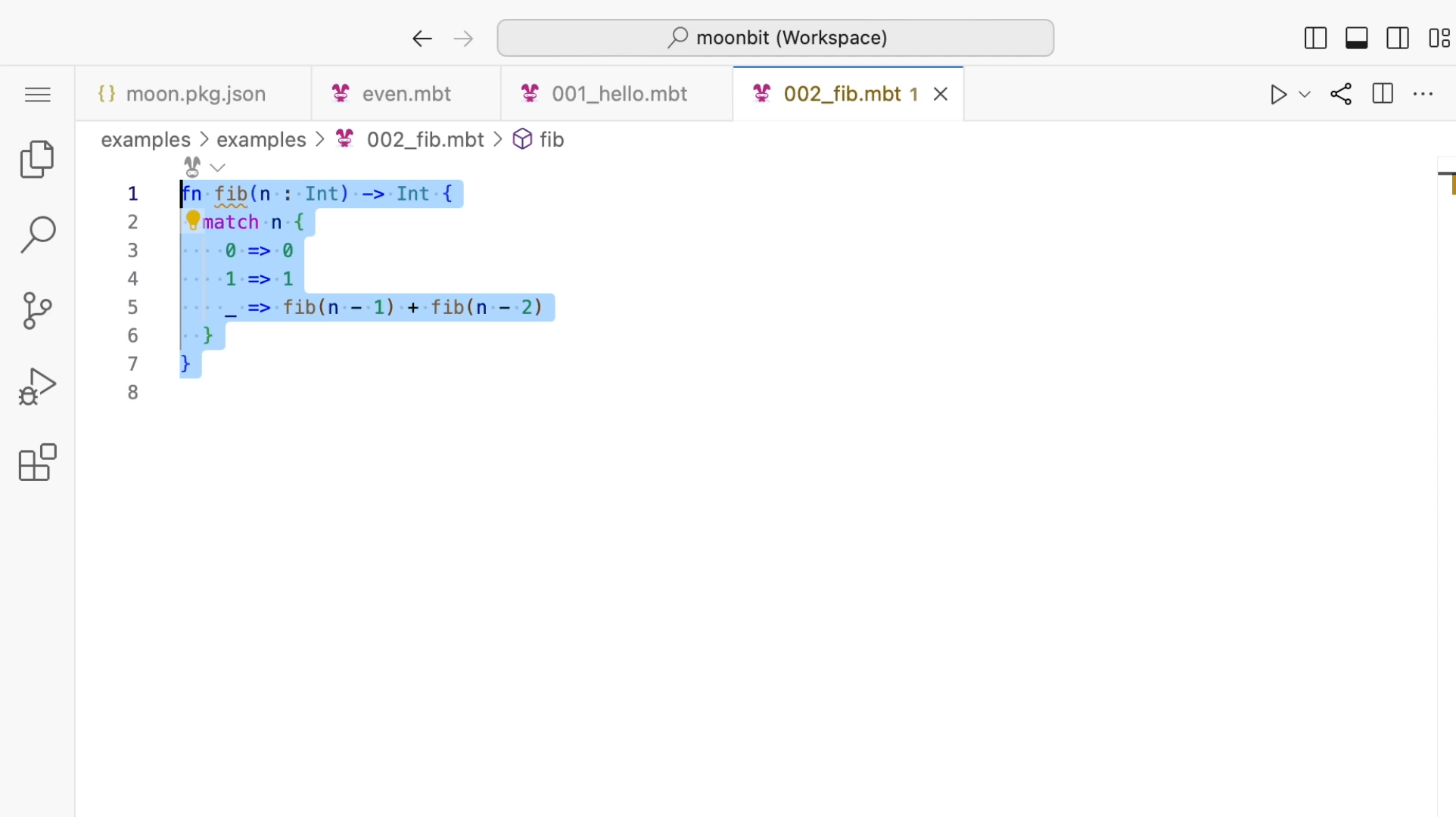Viewport: 1456px width, 817px height.
Task: Toggle the bottom panel visibility
Action: pyautogui.click(x=1355, y=37)
